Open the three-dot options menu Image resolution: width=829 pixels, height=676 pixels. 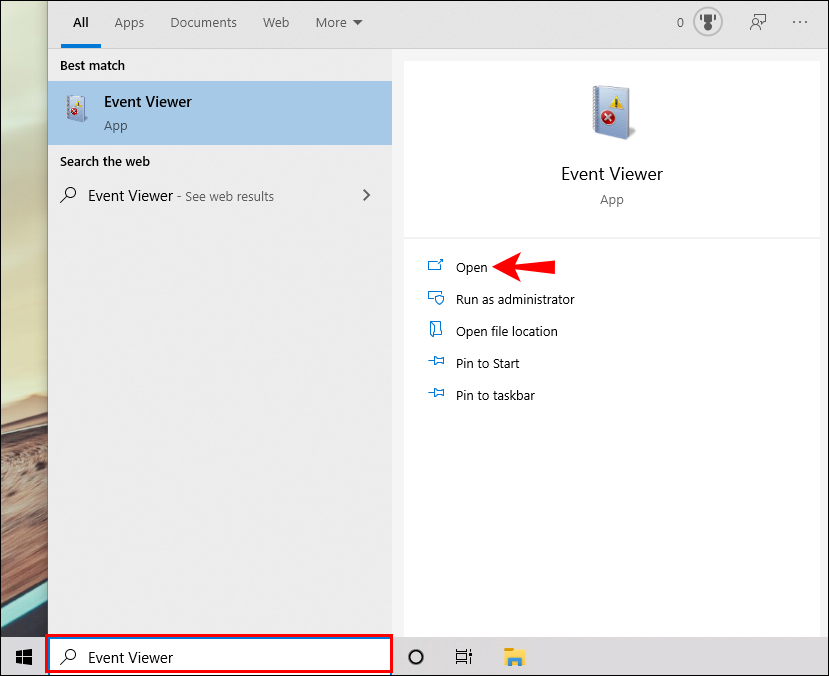[x=800, y=22]
